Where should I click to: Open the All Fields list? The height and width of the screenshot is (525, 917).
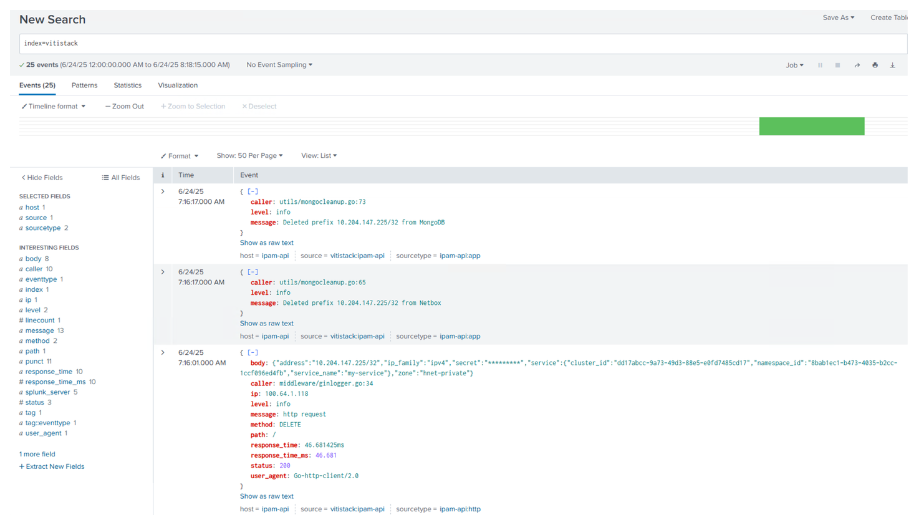click(x=121, y=177)
